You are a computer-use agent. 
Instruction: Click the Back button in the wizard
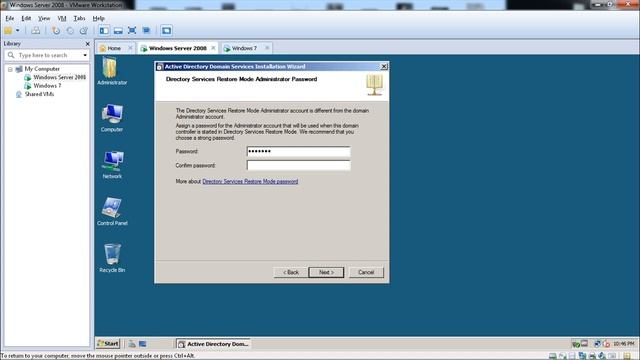291,272
